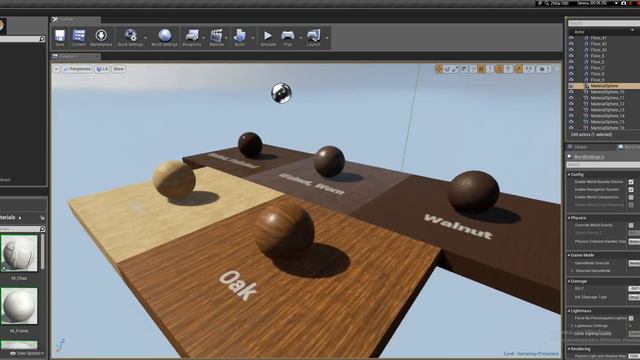Click the Quick Settings gear icon

[x=130, y=36]
